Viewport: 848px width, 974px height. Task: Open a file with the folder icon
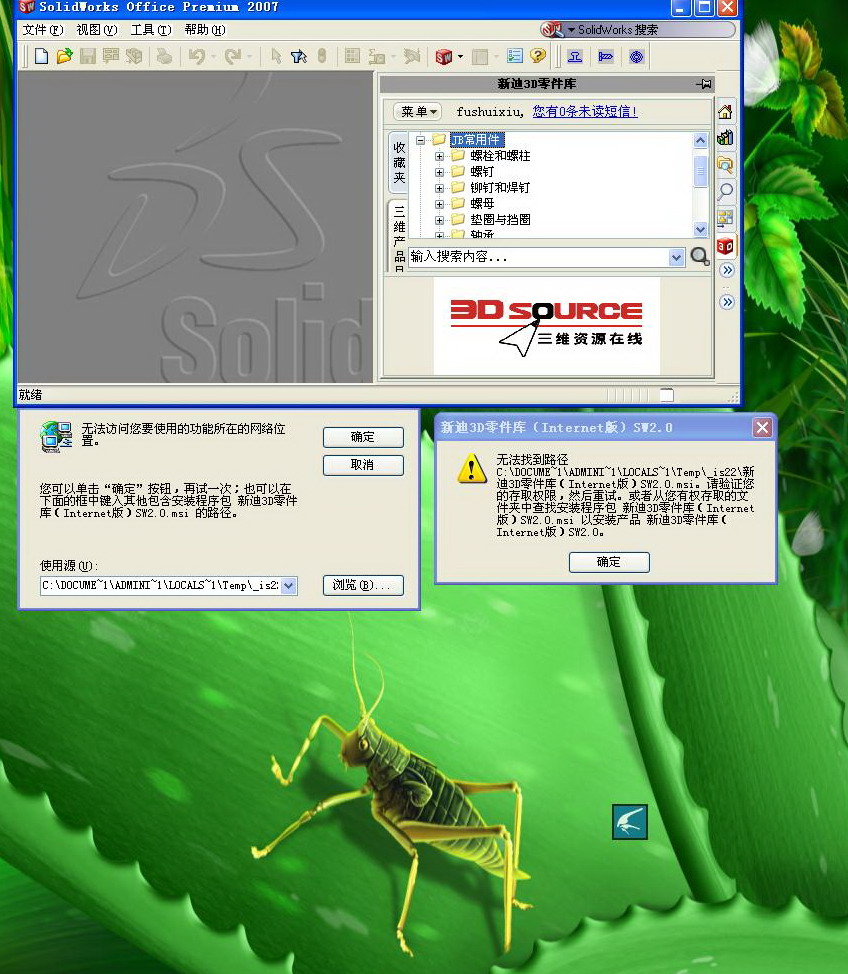[x=64, y=57]
